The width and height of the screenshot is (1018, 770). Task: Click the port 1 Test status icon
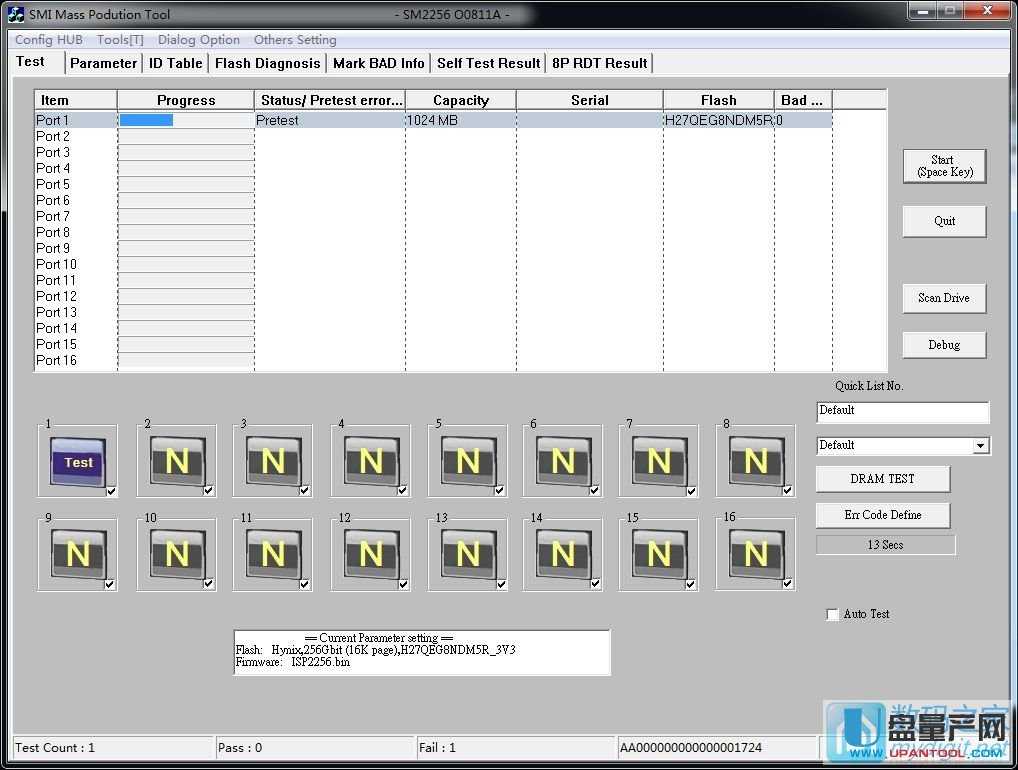click(77, 461)
